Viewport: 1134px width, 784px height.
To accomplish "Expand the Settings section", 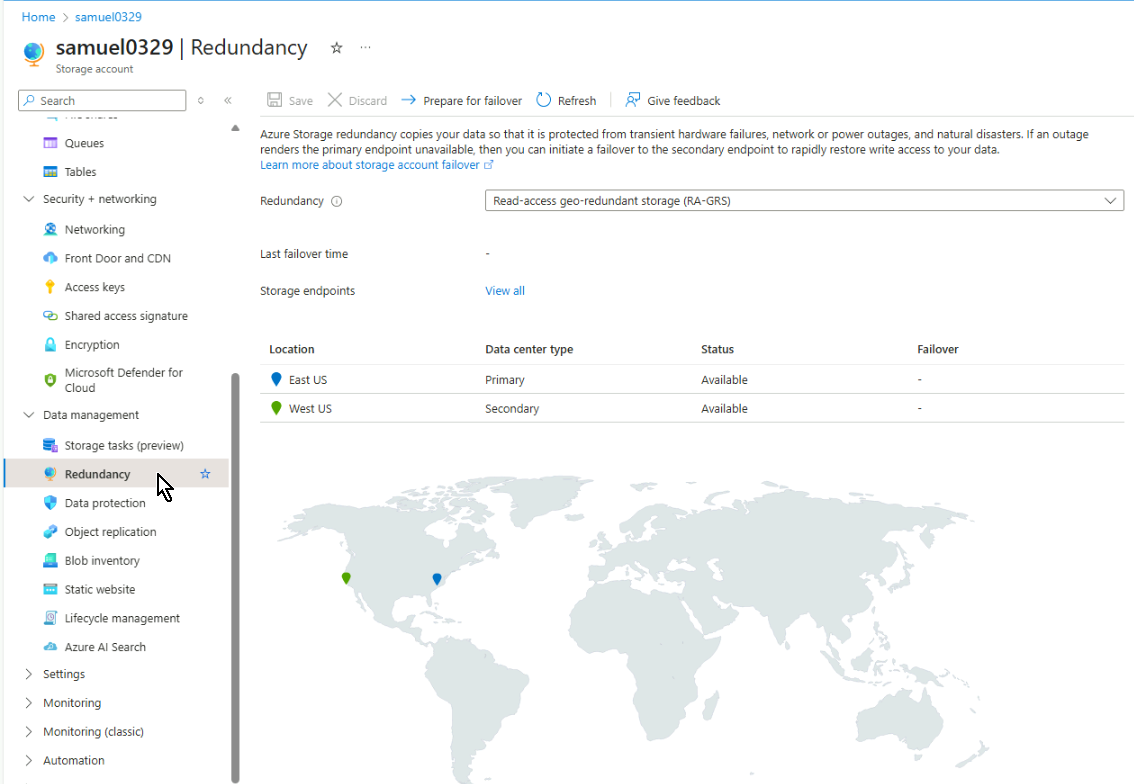I will [29, 674].
